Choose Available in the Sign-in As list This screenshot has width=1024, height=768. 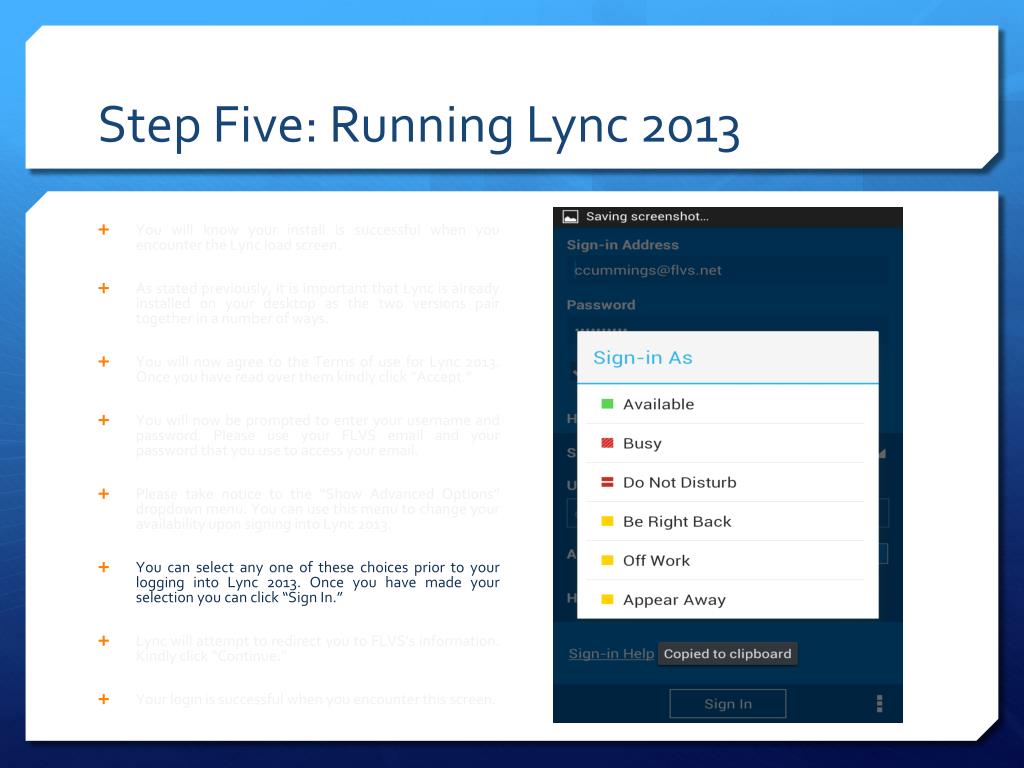(x=728, y=404)
